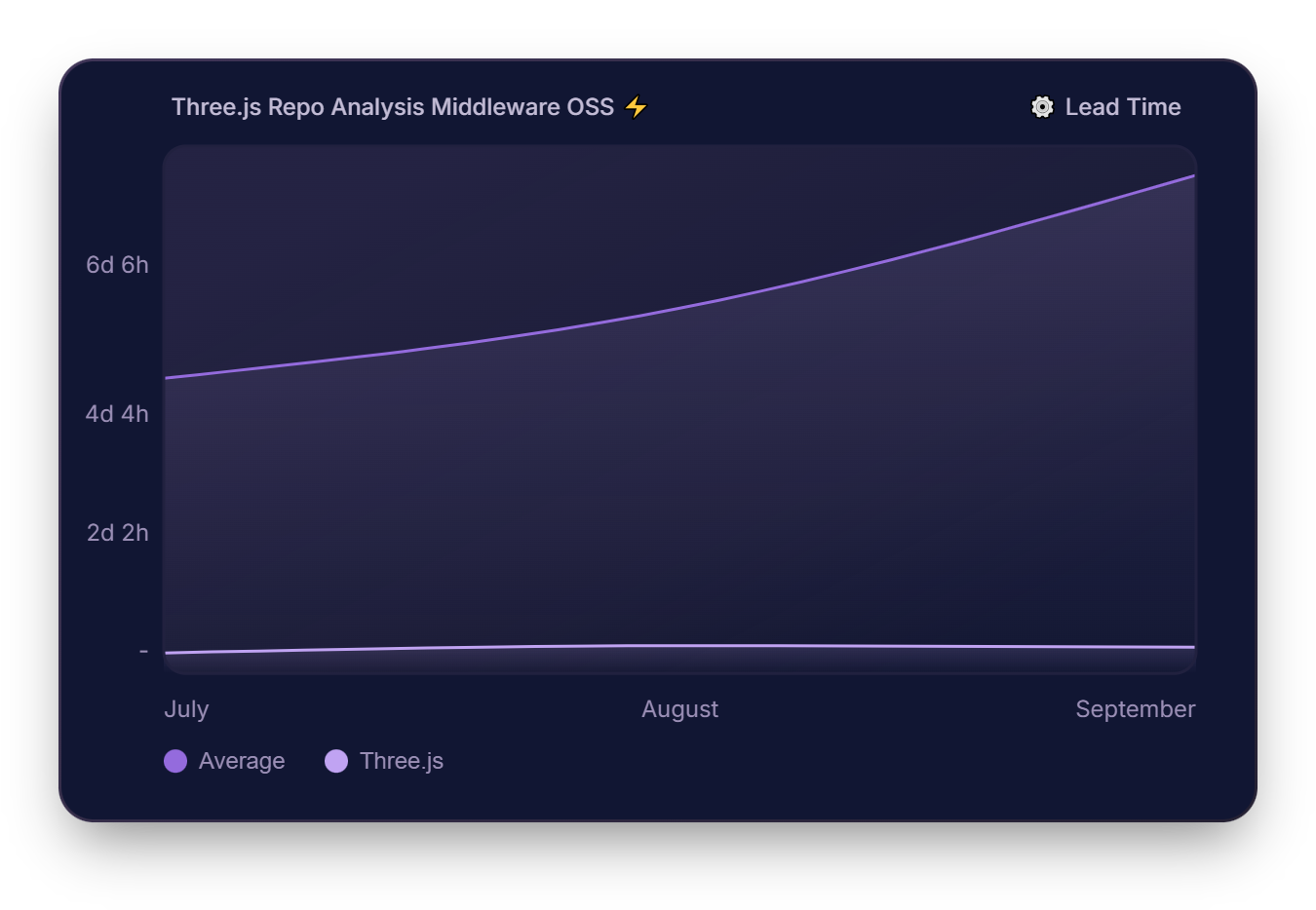Click the Average purple color dot
The image size is (1316, 910).
pos(175,761)
